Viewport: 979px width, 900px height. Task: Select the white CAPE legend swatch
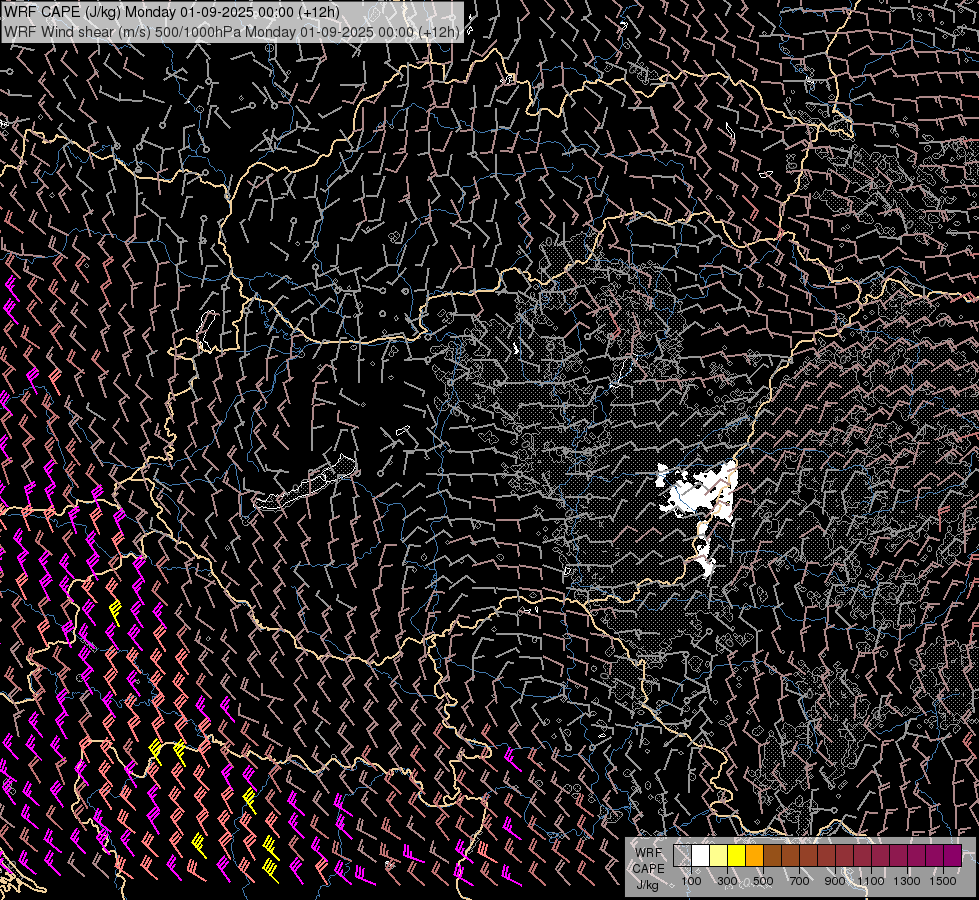pyautogui.click(x=701, y=855)
